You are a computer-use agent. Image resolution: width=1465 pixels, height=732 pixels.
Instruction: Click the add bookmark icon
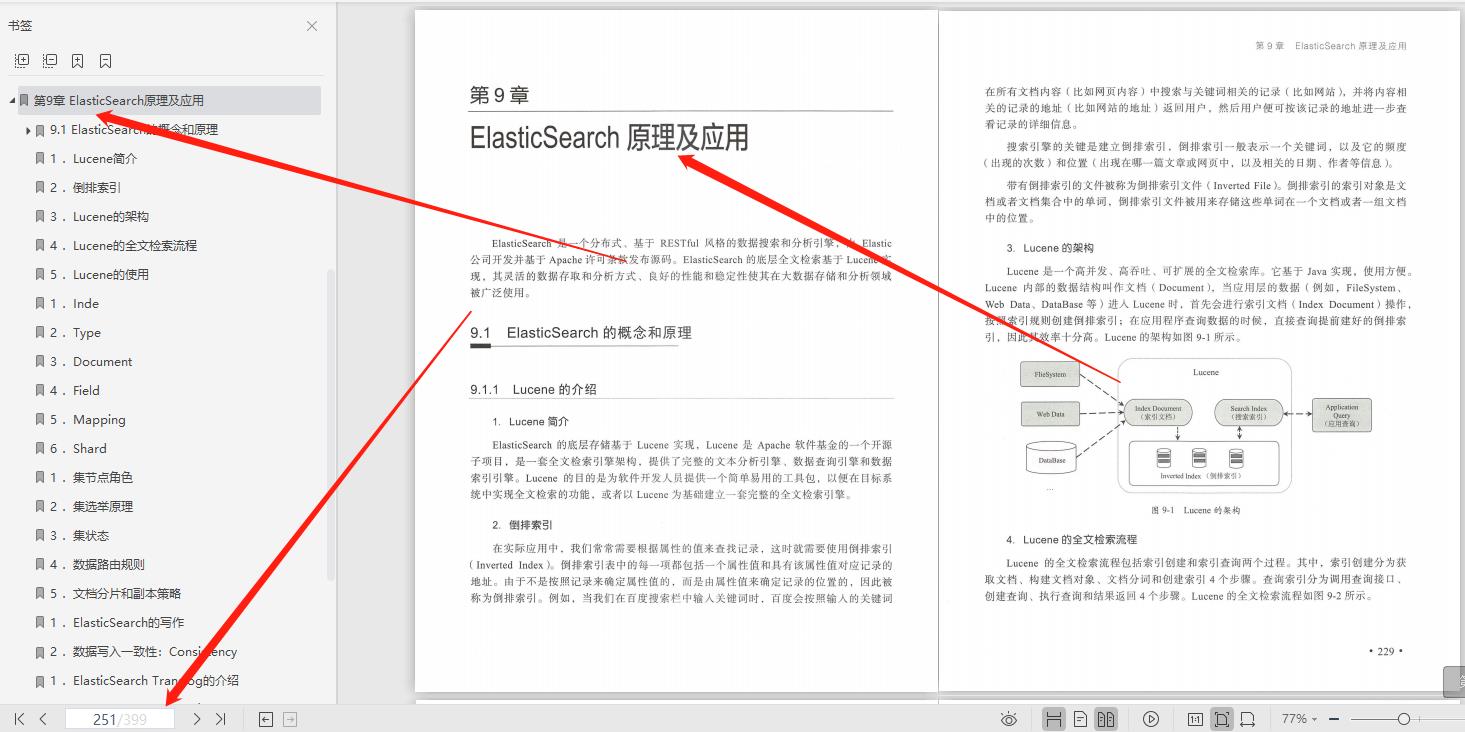pyautogui.click(x=77, y=61)
